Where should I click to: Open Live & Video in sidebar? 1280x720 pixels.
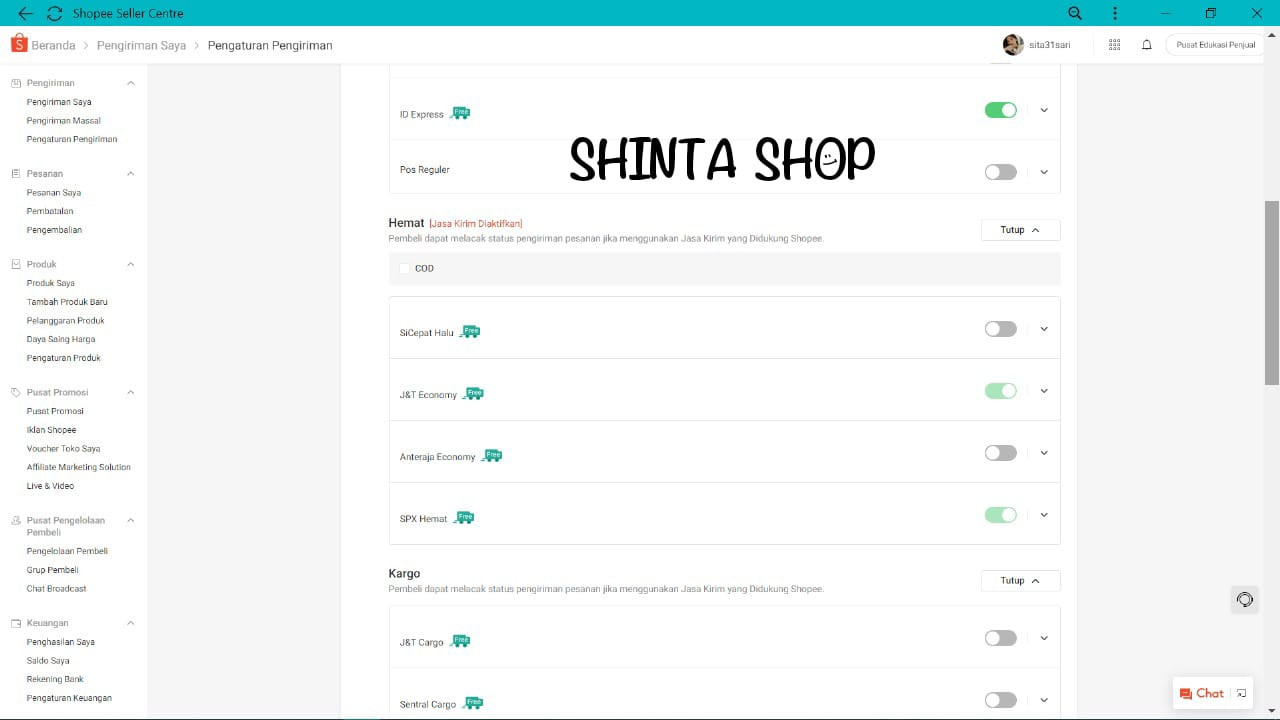50,486
